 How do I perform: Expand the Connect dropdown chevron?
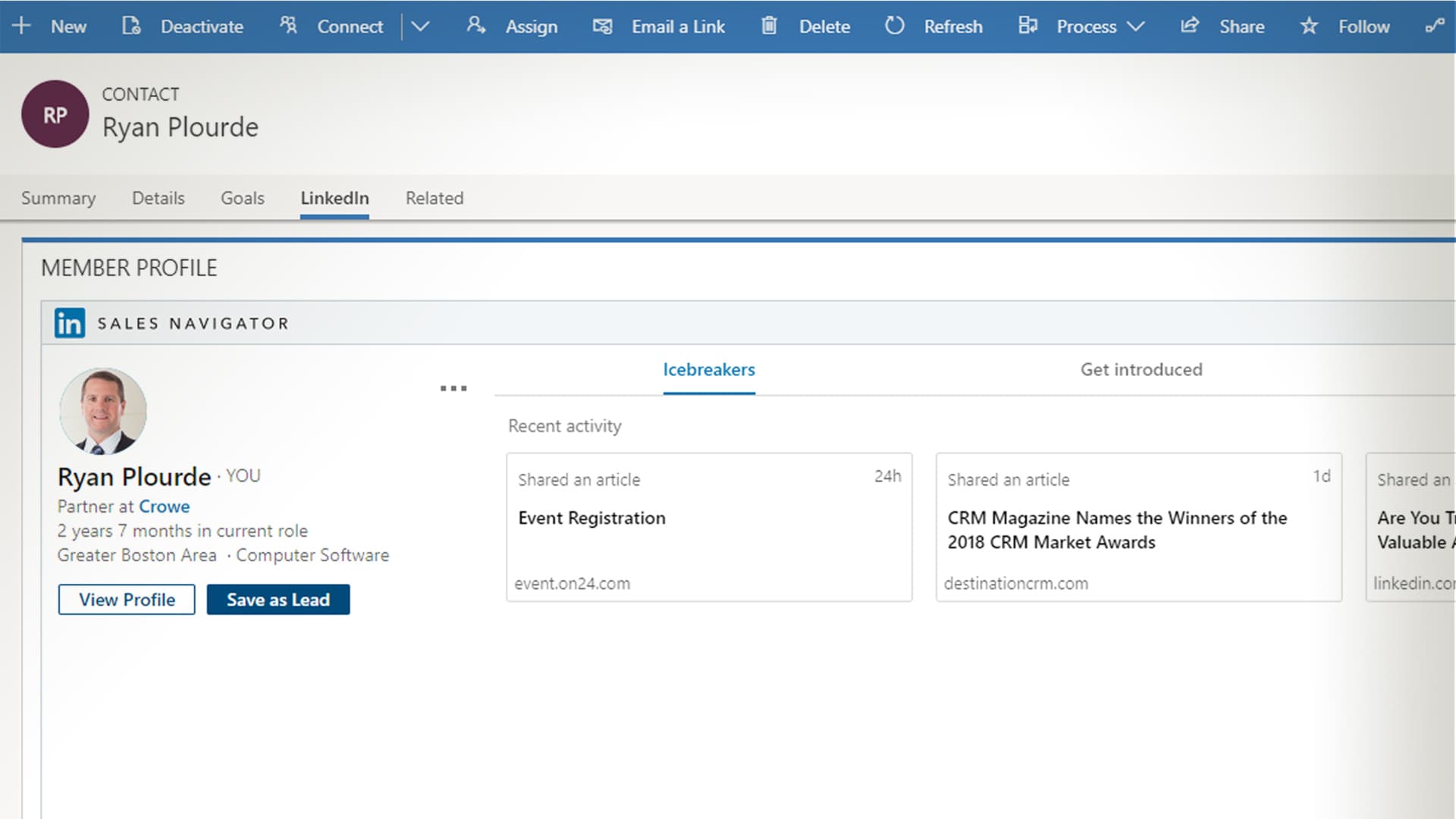pyautogui.click(x=420, y=27)
